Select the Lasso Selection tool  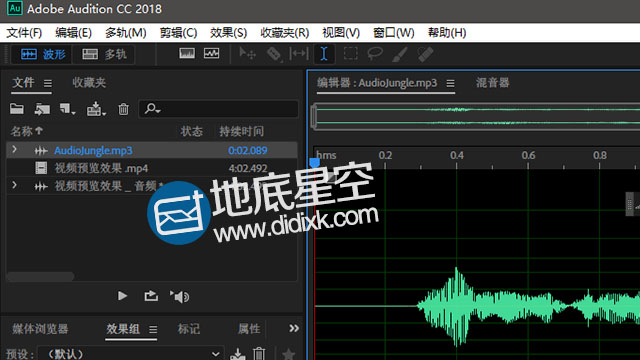[375, 54]
